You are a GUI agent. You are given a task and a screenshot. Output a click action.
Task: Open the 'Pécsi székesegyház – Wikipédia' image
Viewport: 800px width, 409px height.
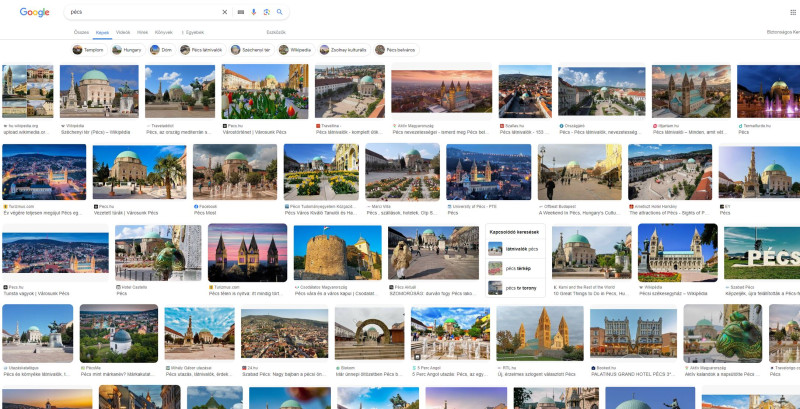(678, 253)
